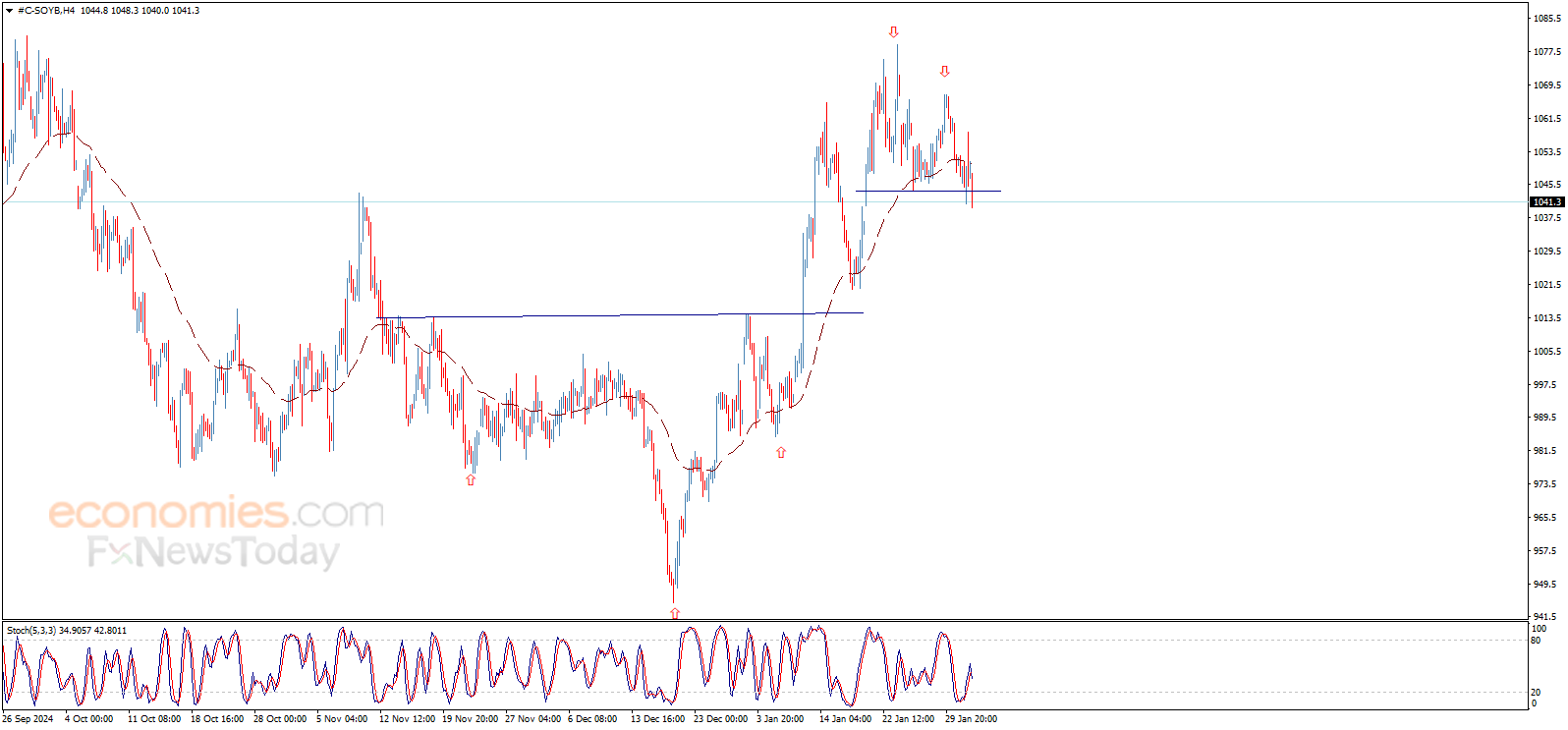Click the 1037.5 price axis label
The height and width of the screenshot is (730, 1568).
[x=1547, y=218]
